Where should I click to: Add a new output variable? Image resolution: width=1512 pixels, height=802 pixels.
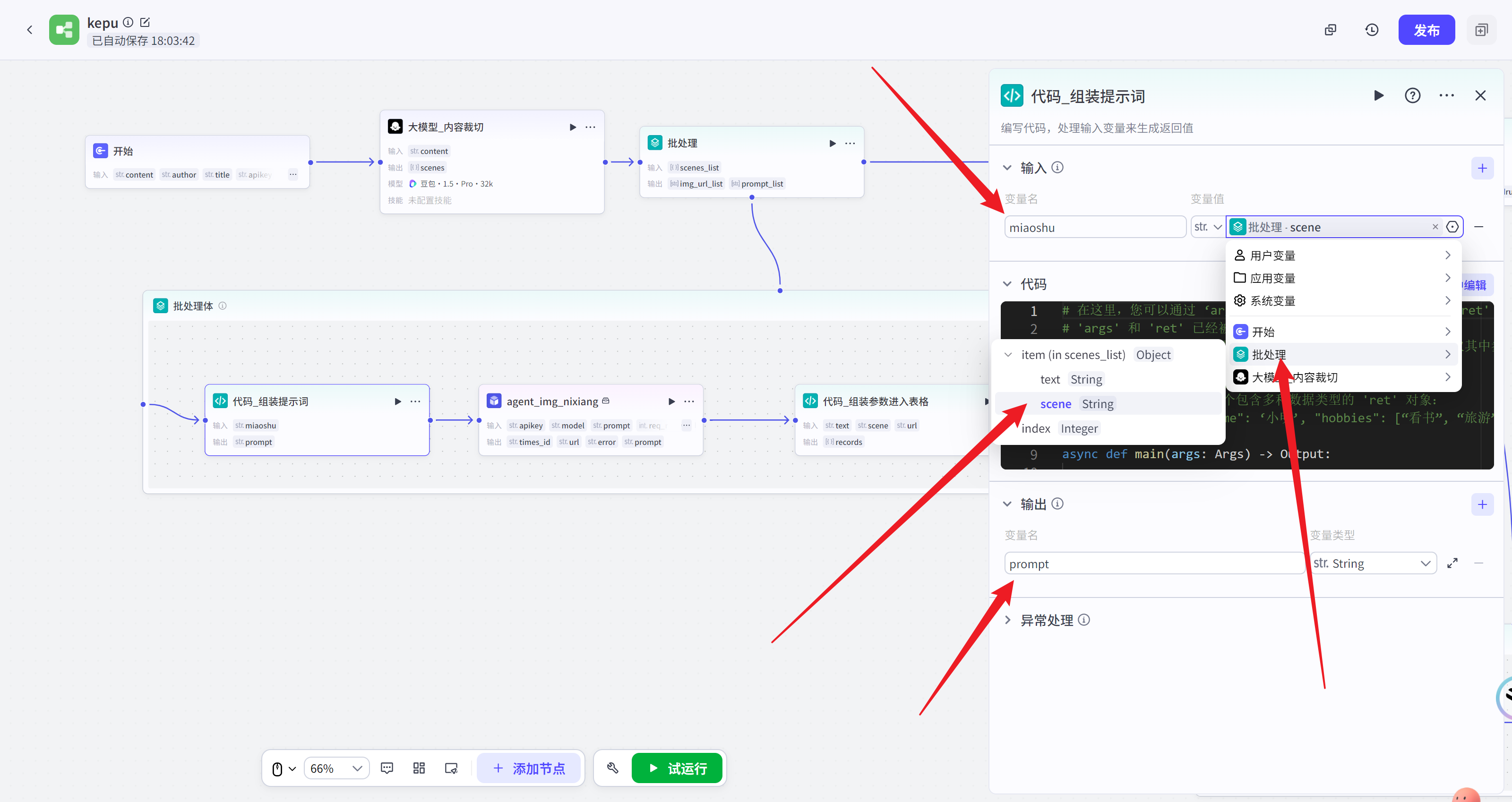point(1483,504)
